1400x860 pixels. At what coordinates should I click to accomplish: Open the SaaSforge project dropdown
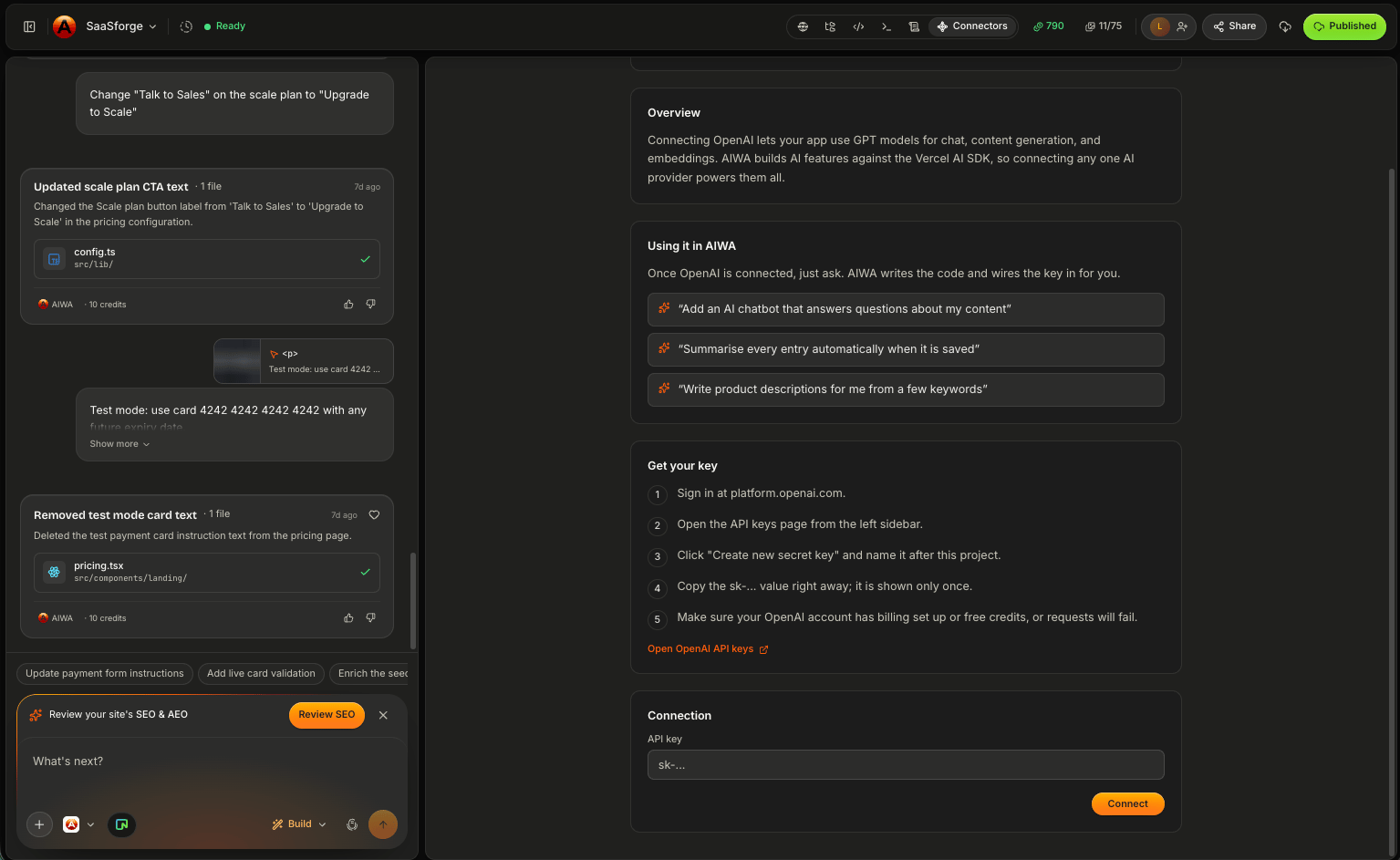click(121, 26)
